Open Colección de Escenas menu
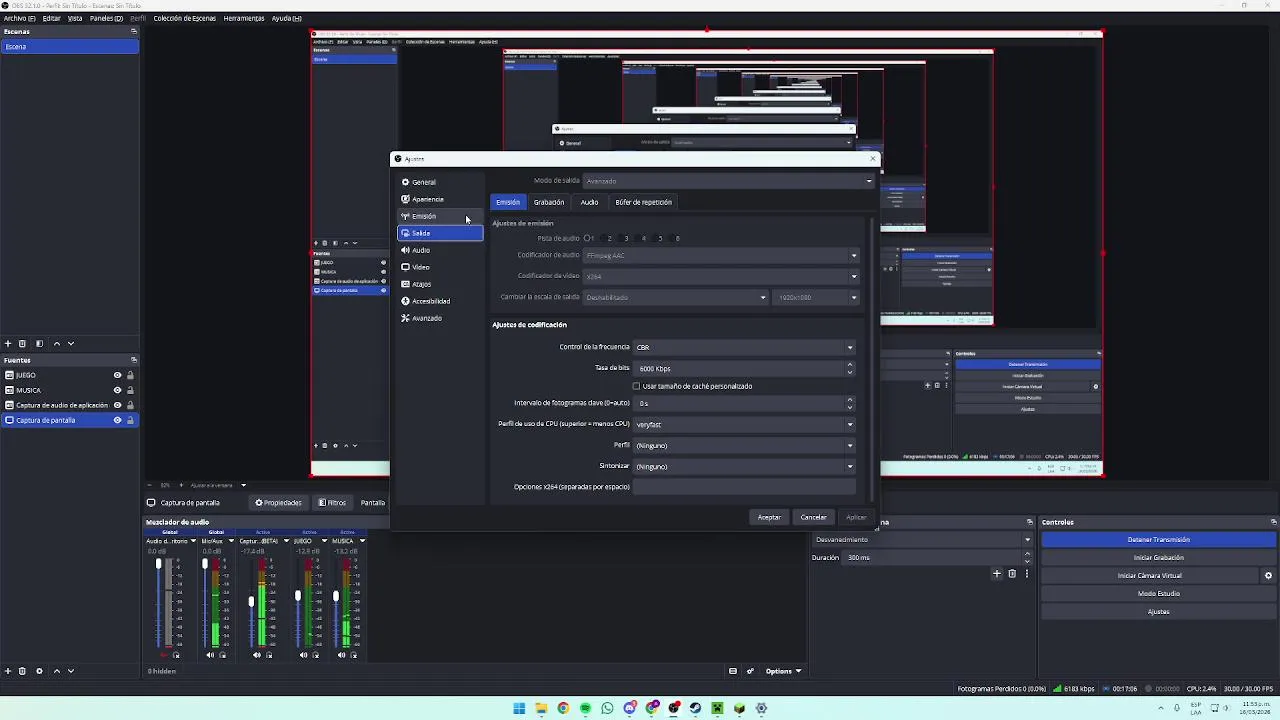The image size is (1280, 720). coord(184,18)
